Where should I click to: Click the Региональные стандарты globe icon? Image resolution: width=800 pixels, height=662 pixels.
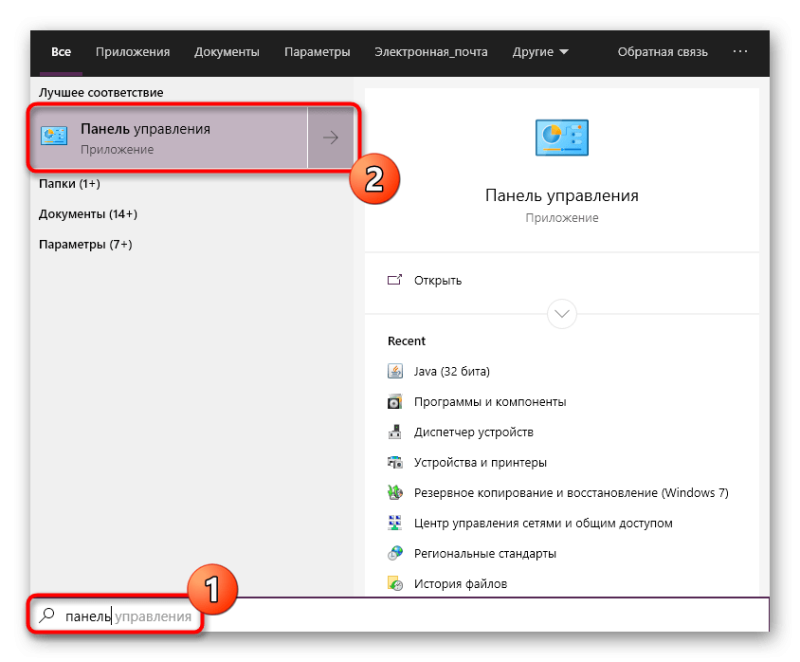(x=395, y=553)
